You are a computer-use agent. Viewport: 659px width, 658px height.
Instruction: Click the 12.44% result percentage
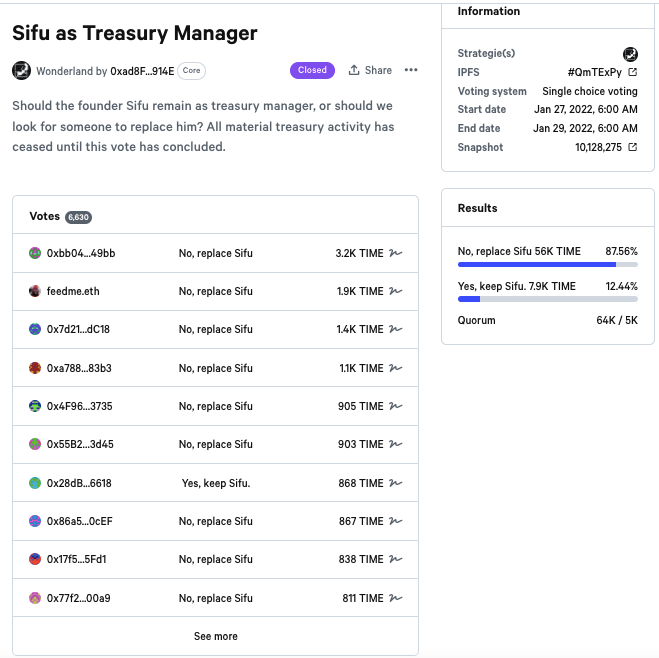[x=621, y=286]
